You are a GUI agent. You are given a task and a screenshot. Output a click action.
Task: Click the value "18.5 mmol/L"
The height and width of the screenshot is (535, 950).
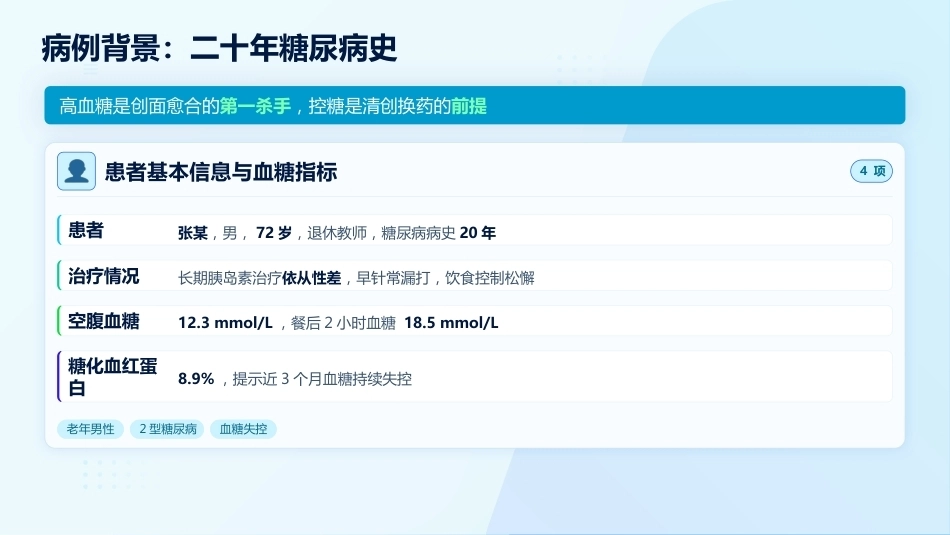(x=451, y=323)
